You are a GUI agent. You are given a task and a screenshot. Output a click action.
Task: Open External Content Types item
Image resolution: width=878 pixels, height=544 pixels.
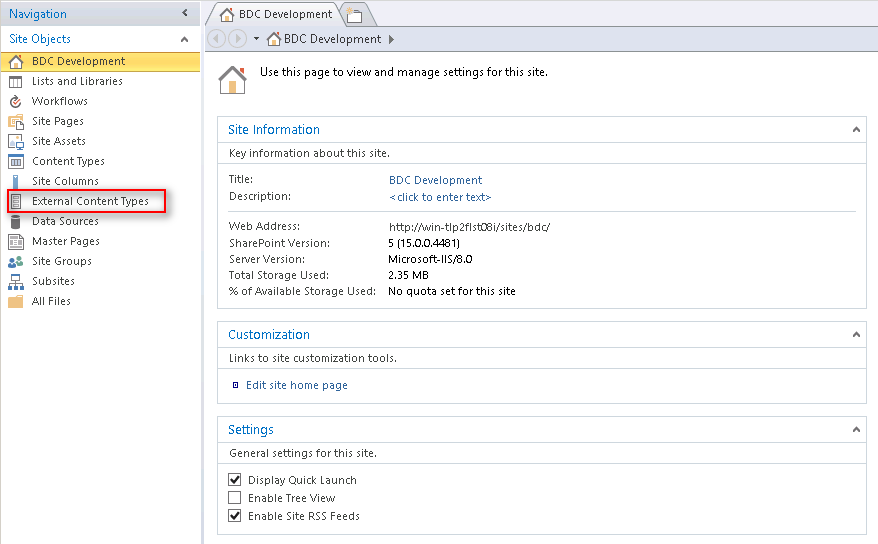(x=90, y=201)
